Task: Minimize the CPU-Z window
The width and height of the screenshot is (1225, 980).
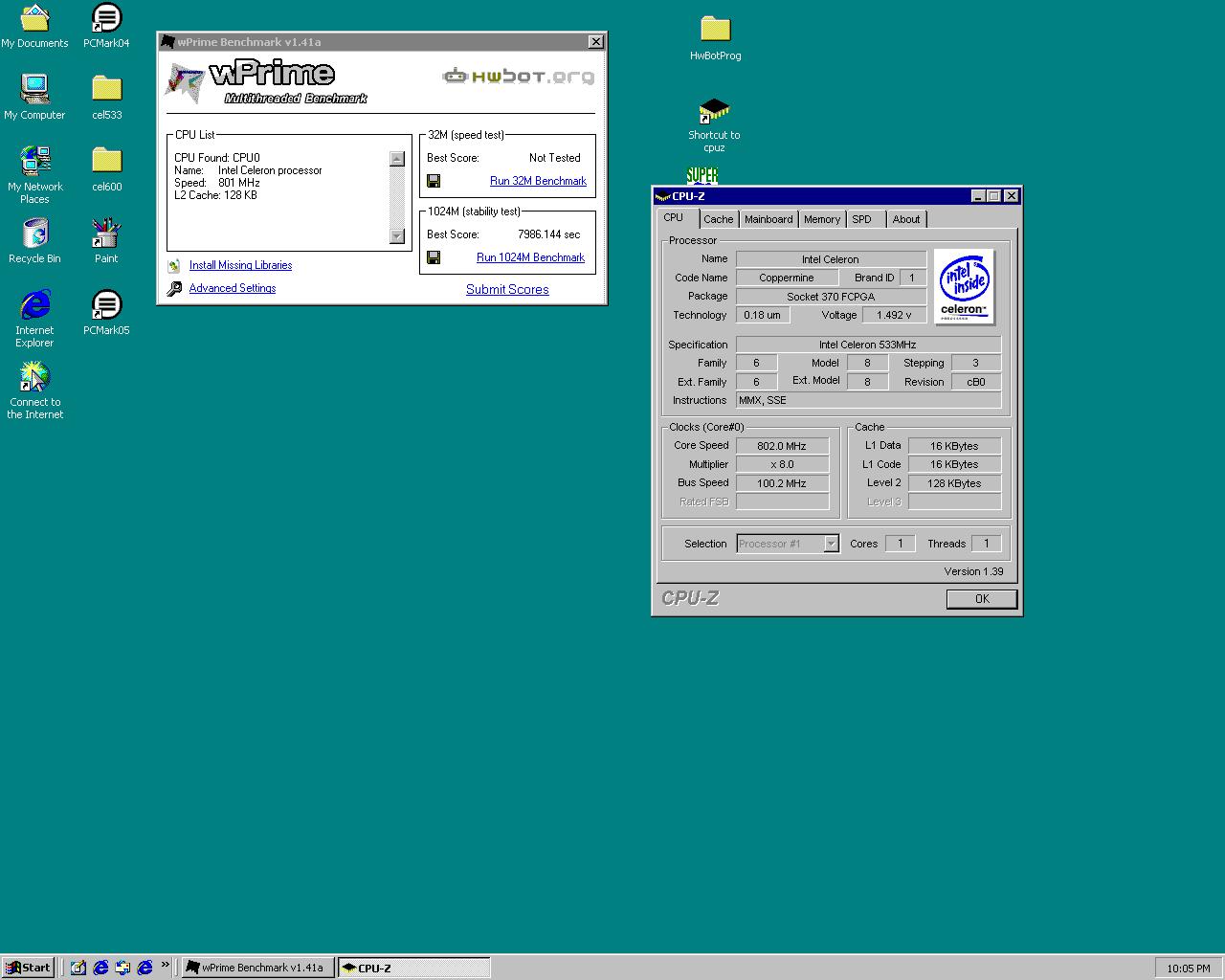Action: [978, 196]
